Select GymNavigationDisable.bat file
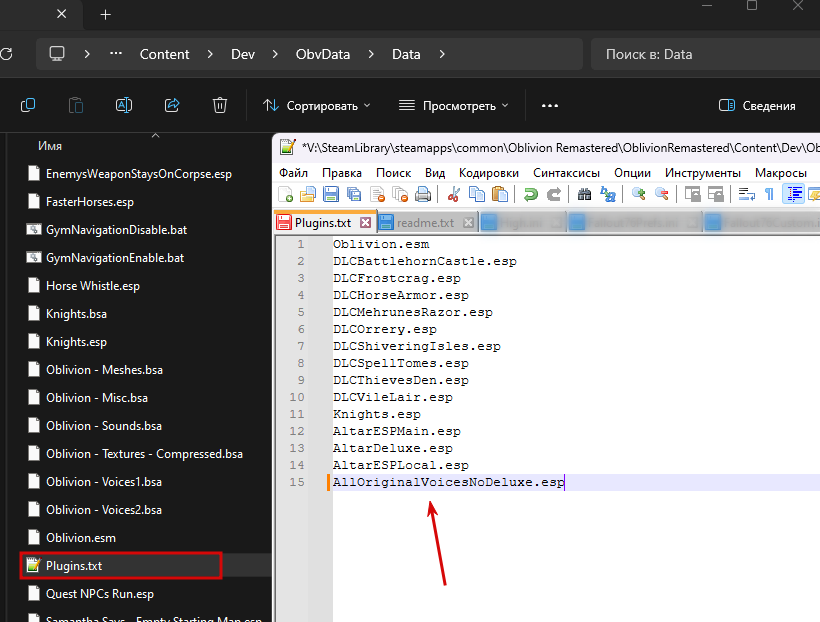 point(117,230)
